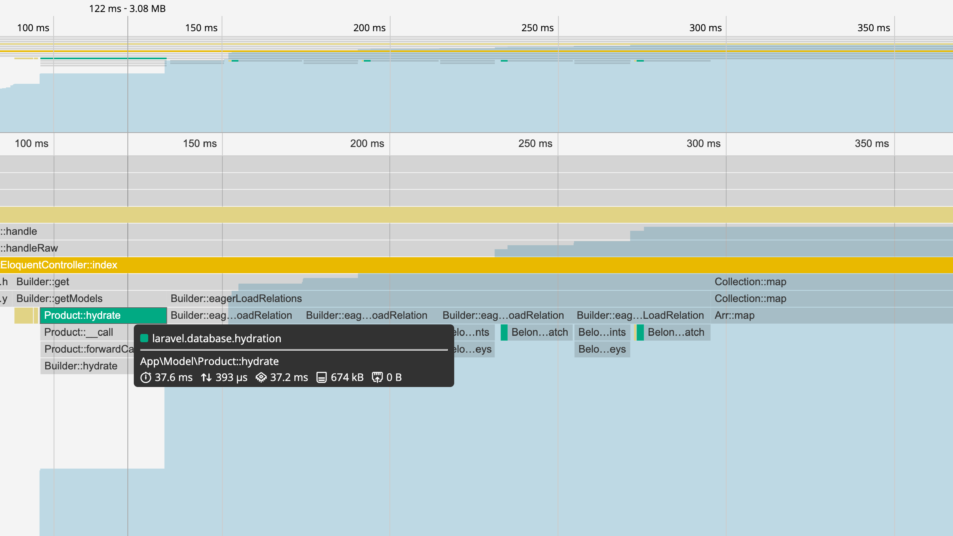
Task: Click the CPU icon next to 37.2 ms
Action: [262, 378]
